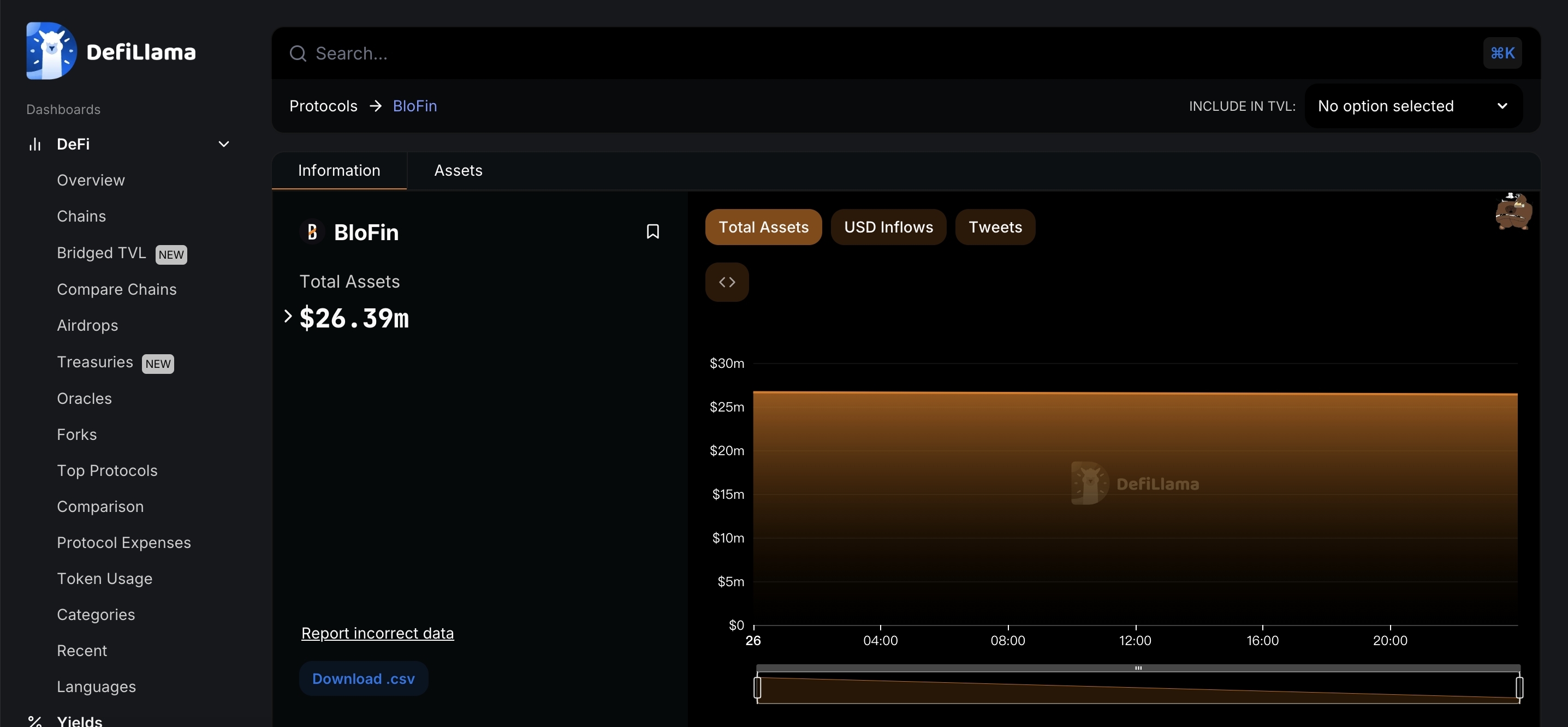
Task: Click the ⌘K shortcut badge
Action: pos(1502,53)
